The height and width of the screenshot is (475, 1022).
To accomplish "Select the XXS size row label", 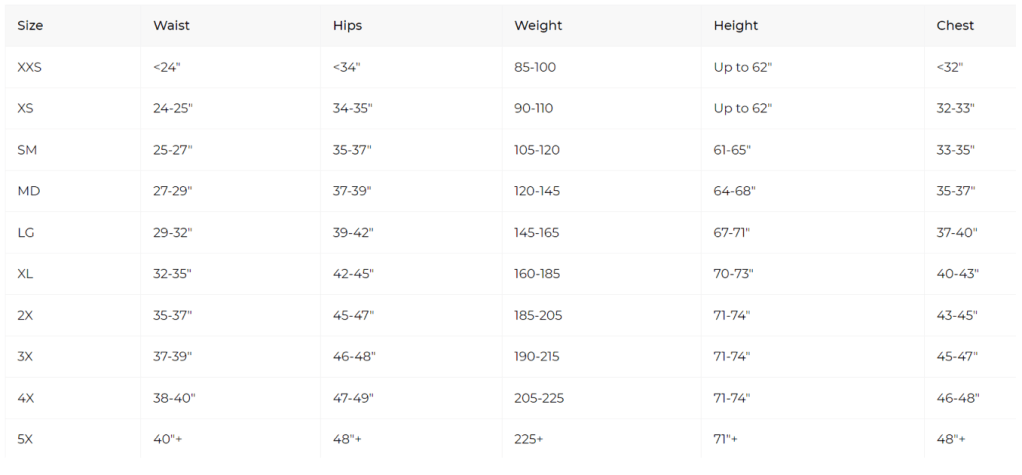I will 30,67.
